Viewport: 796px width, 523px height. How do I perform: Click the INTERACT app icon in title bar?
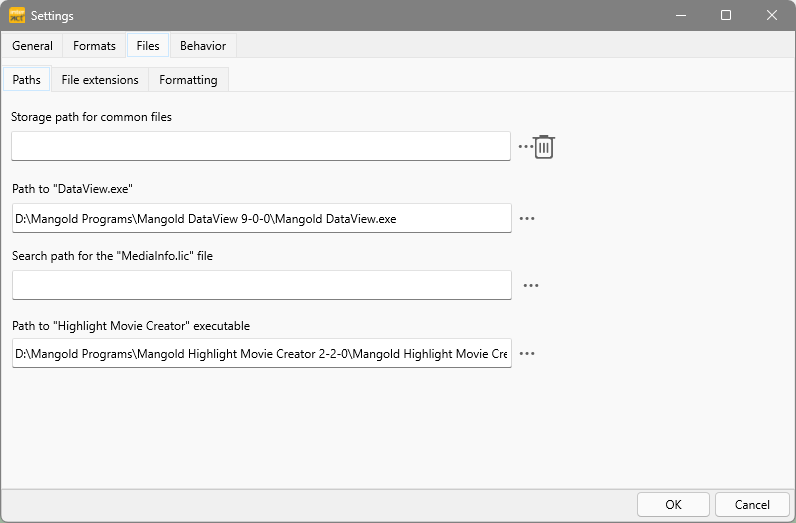point(17,15)
